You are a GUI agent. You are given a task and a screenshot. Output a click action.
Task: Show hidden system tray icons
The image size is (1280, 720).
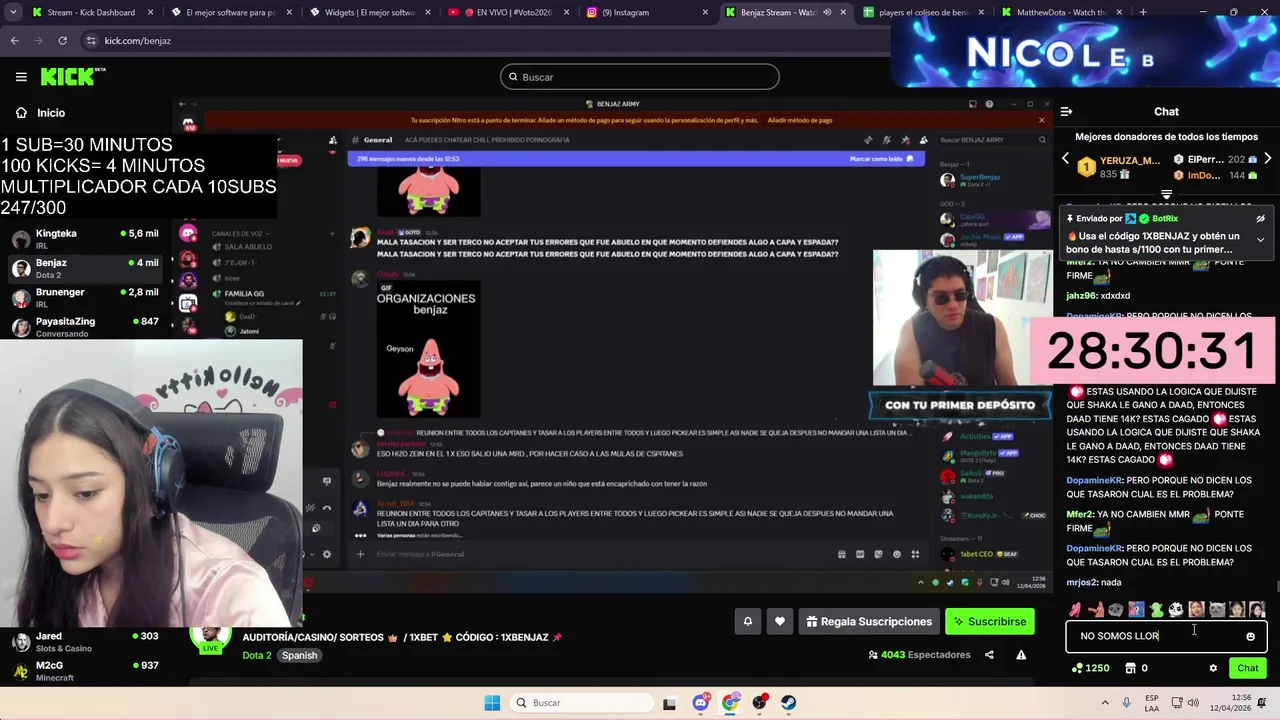coord(1107,703)
